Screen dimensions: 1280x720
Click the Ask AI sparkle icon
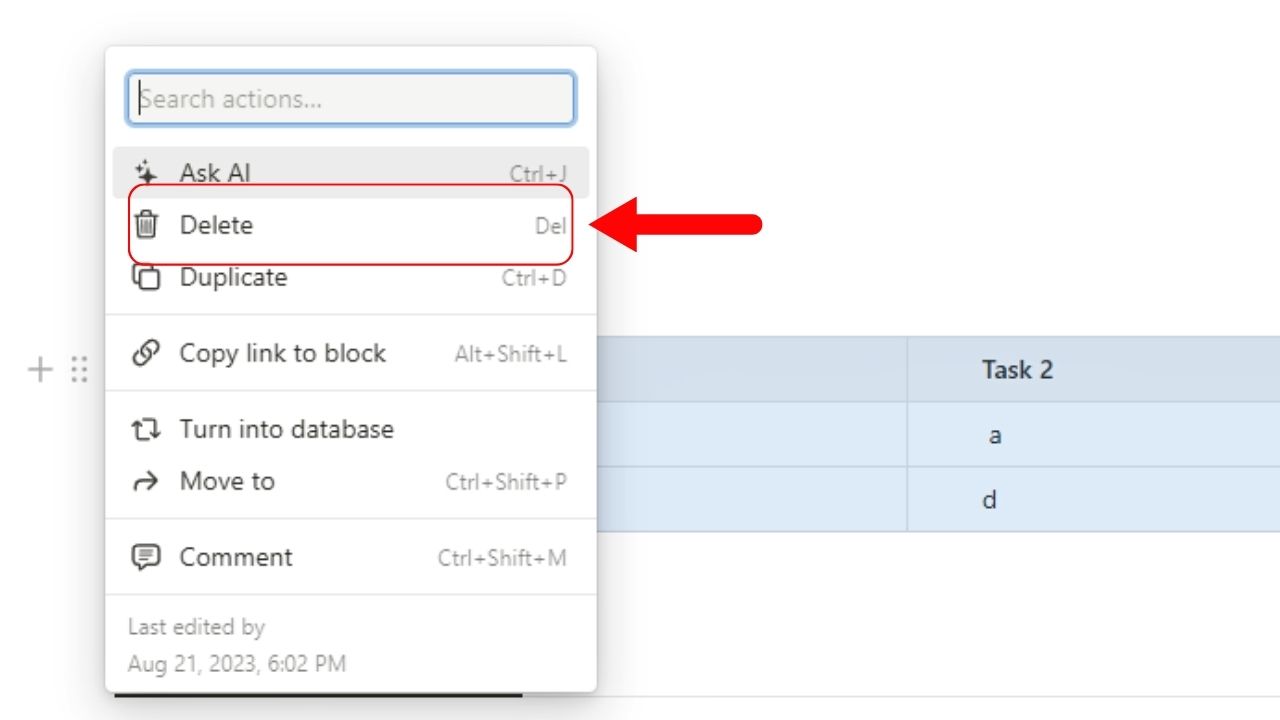pos(148,172)
